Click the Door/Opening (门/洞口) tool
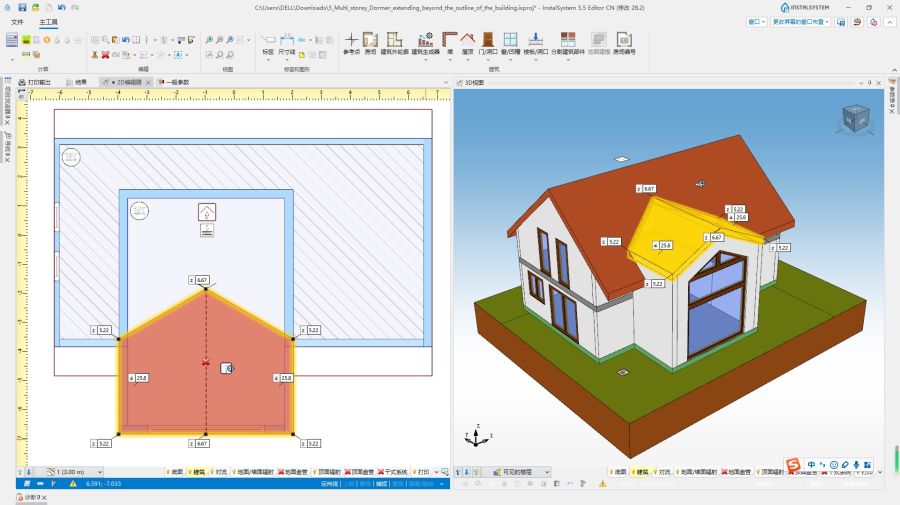 pyautogui.click(x=488, y=41)
